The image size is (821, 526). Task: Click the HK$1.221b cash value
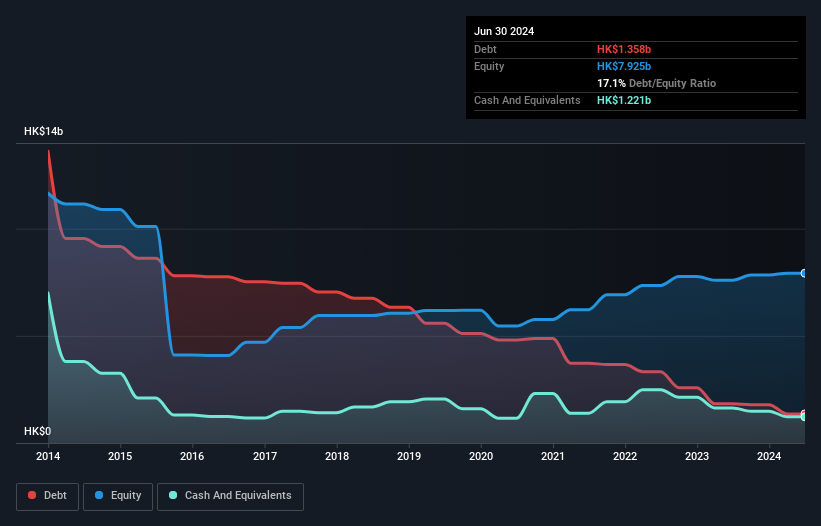[624, 100]
